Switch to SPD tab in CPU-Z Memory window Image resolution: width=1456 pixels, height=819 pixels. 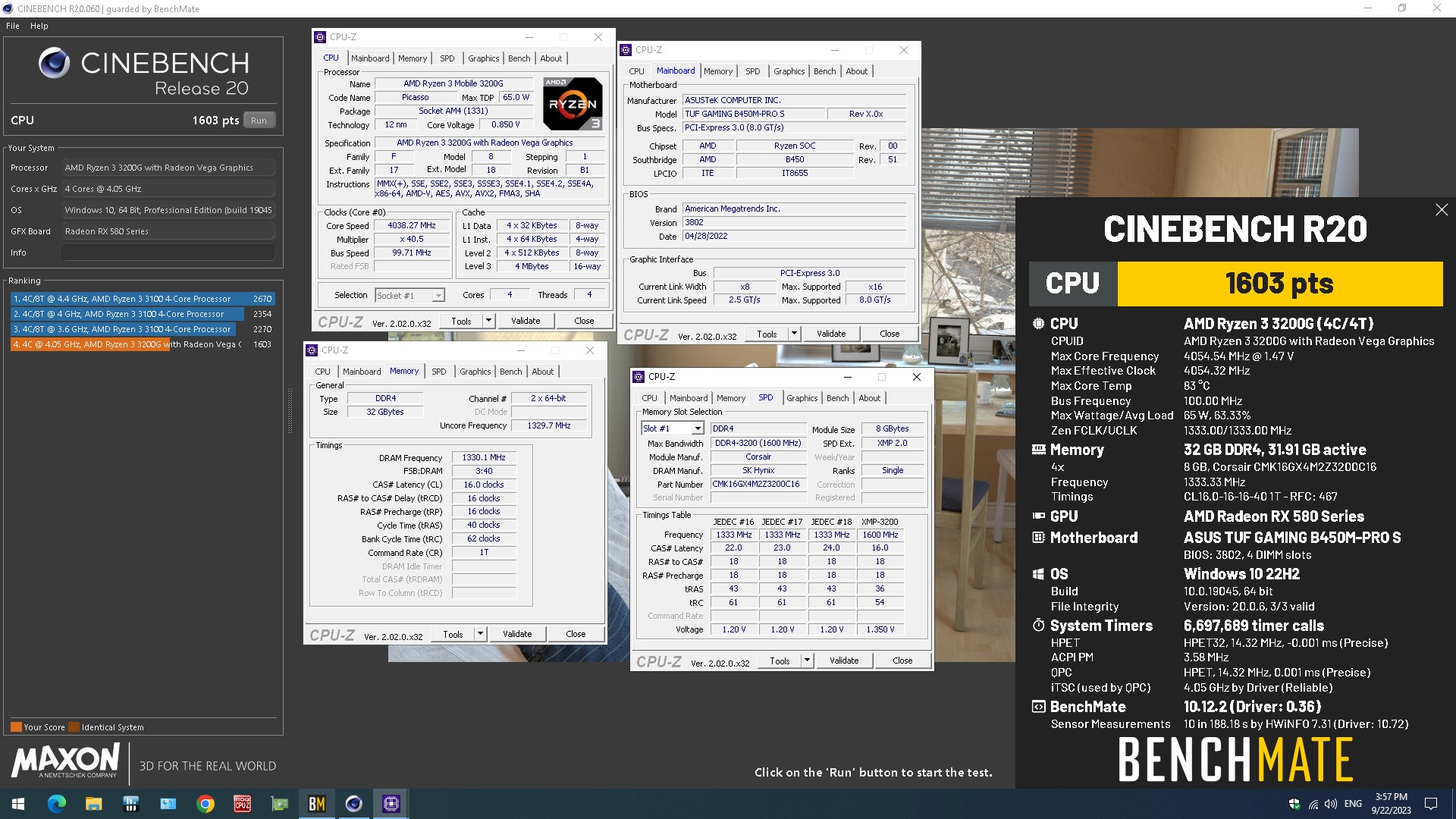click(x=439, y=372)
